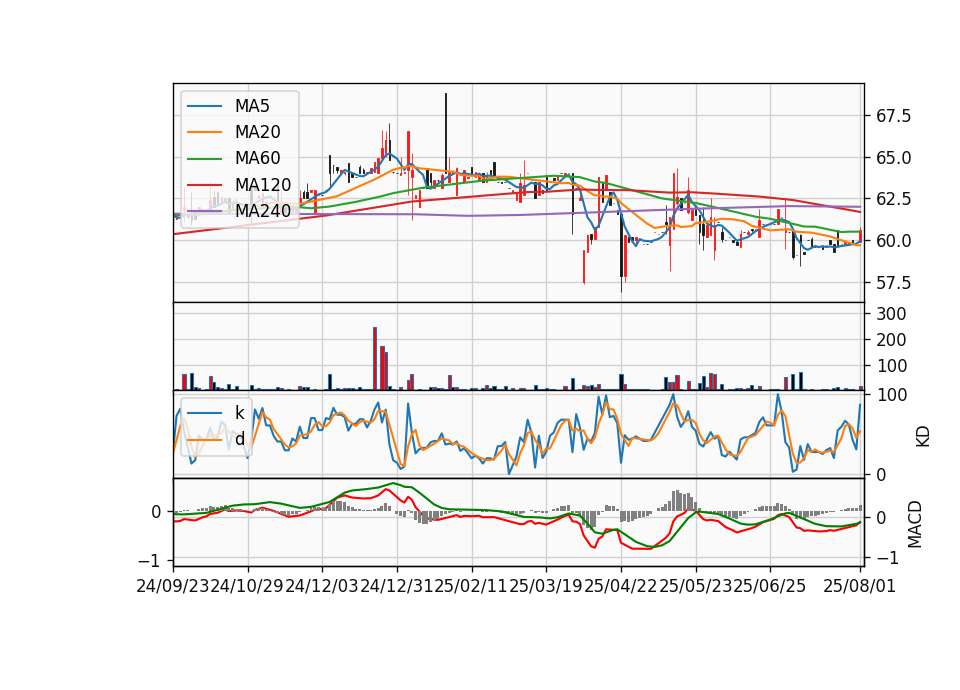Click the MA120 legend label
The image size is (960, 690).
pyautogui.click(x=263, y=185)
